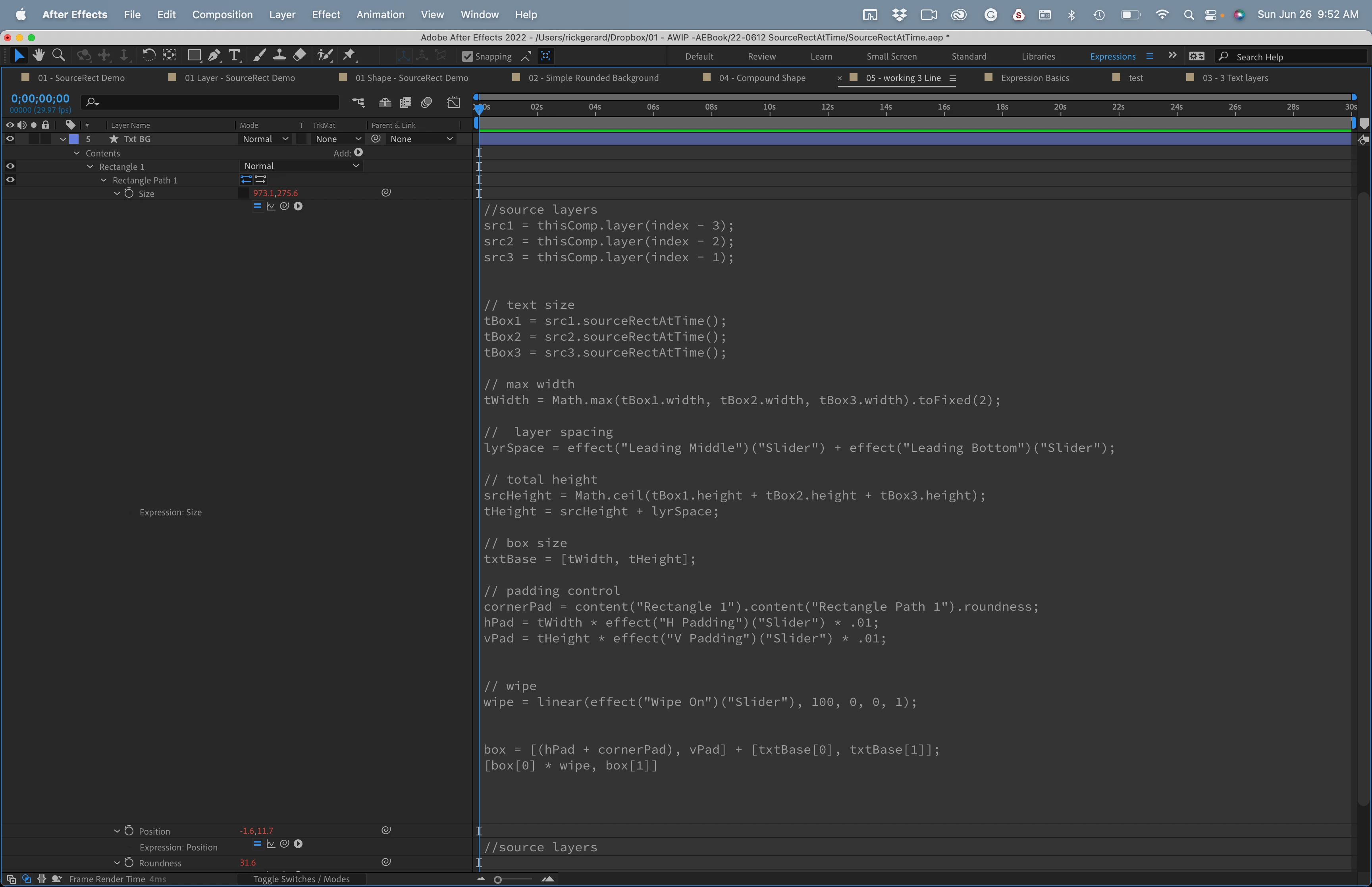Click the Size expression pick whip icon

pos(284,206)
